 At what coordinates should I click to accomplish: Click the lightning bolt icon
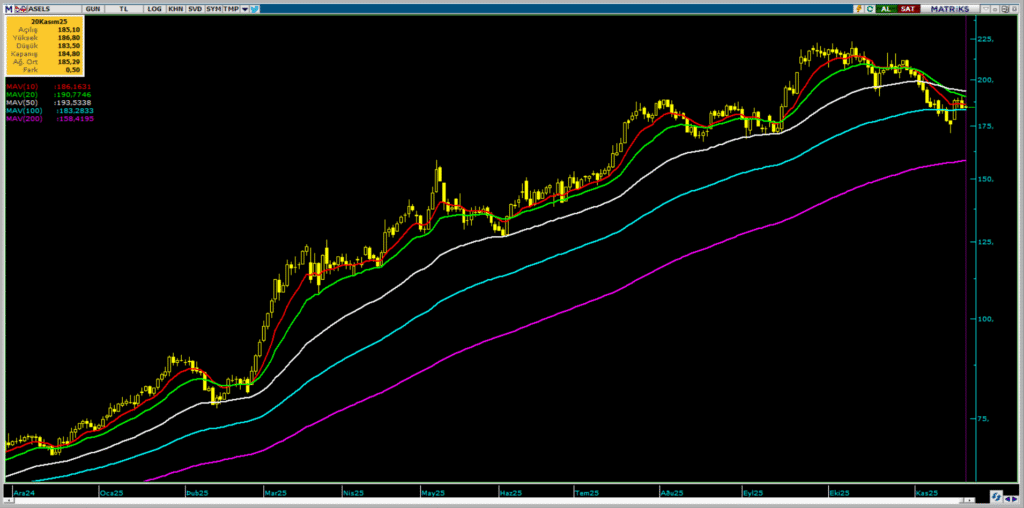(x=859, y=8)
